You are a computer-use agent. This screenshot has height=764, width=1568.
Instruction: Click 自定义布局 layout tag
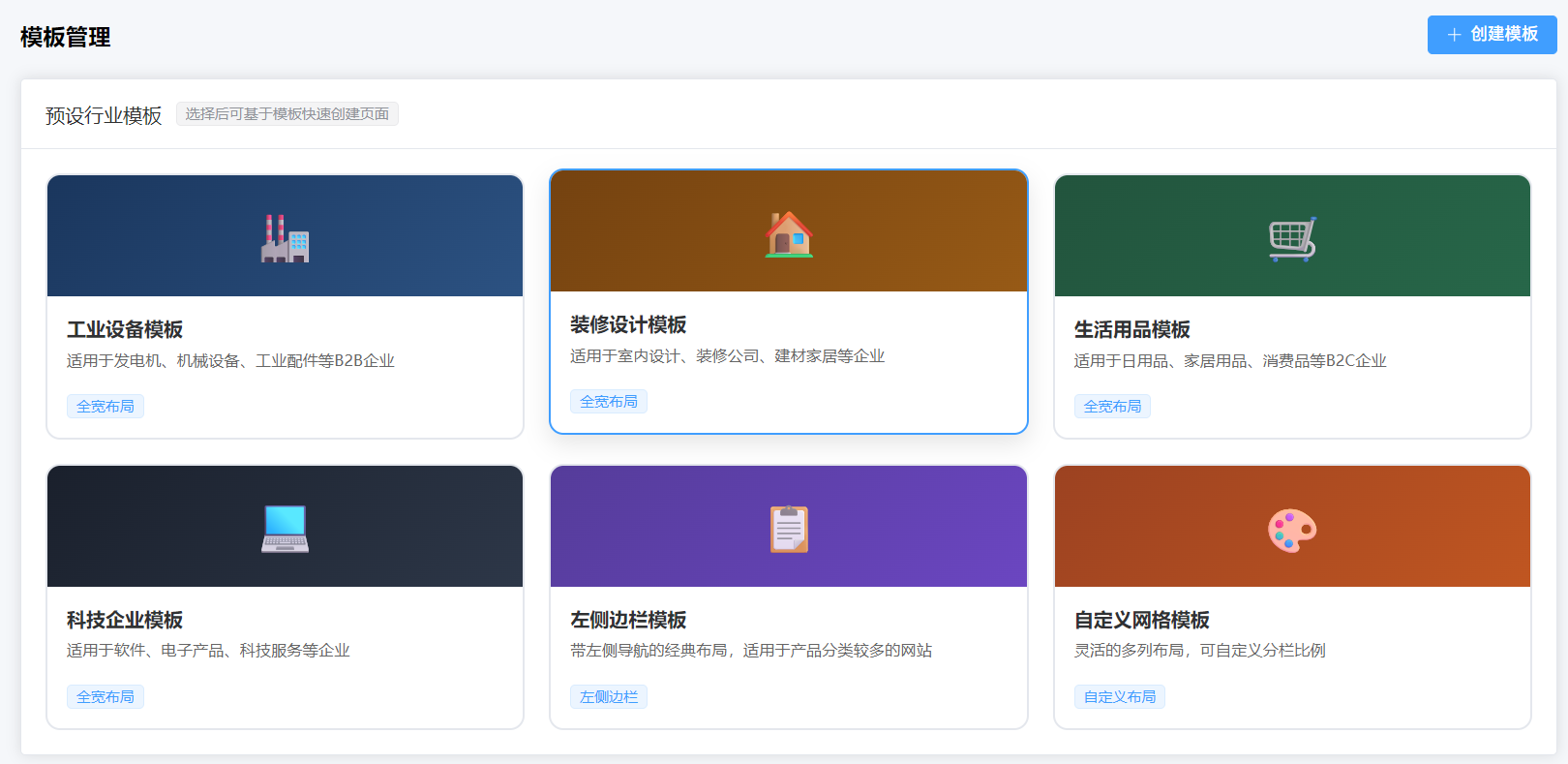1119,697
